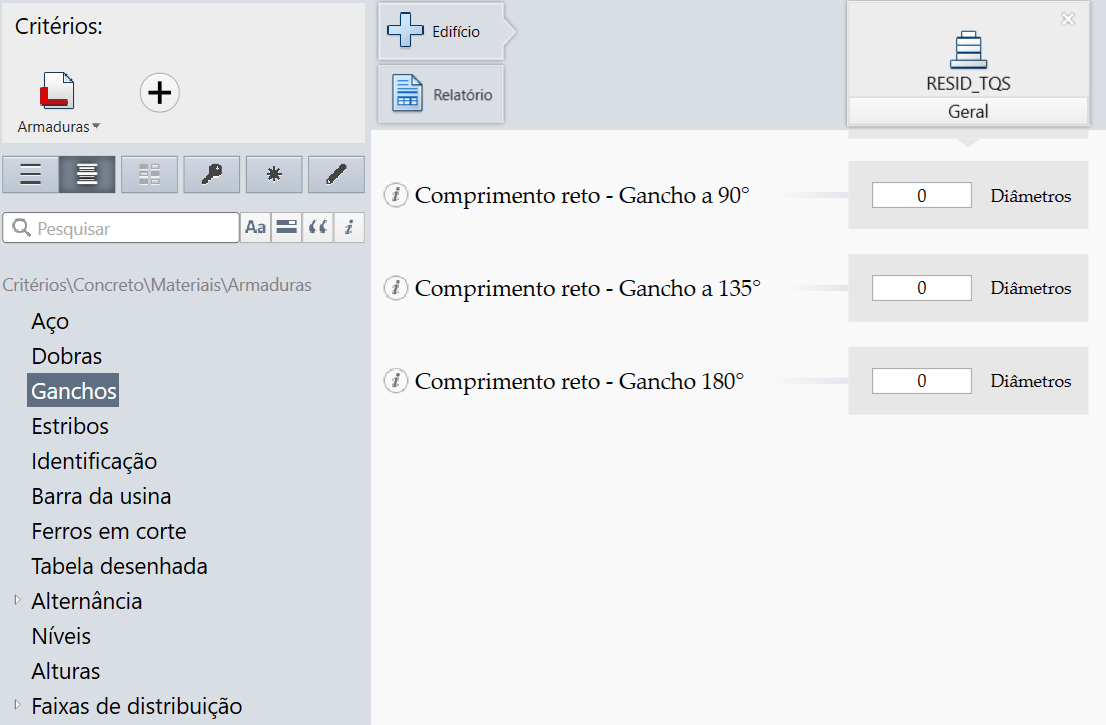
Task: Expand the Faixas de distribuição node
Action: 17,705
